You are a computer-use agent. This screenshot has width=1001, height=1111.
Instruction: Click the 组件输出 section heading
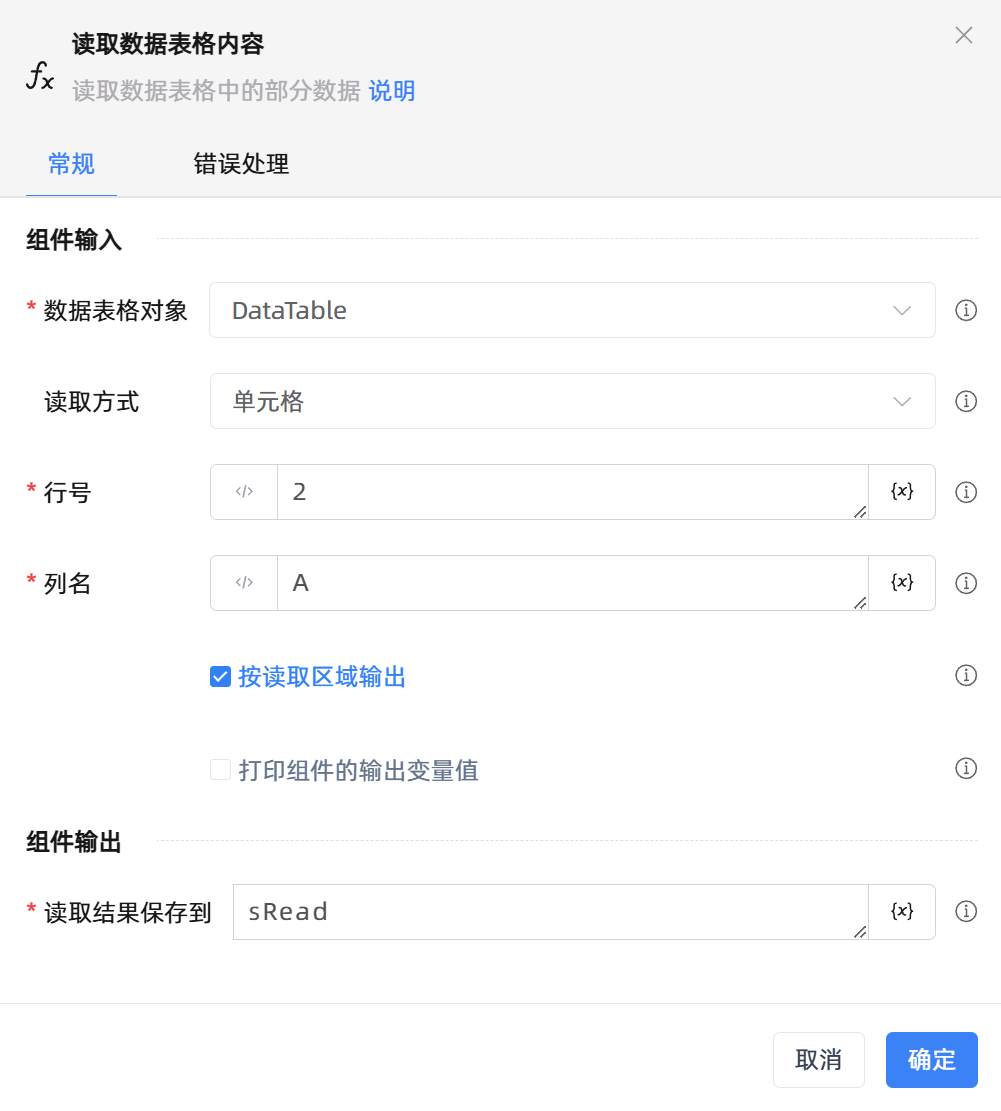point(74,842)
